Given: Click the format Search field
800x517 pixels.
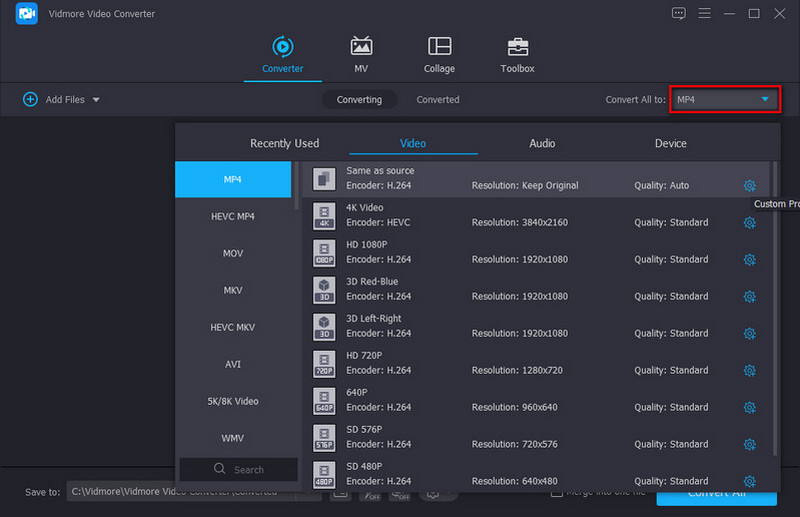Looking at the screenshot, I should point(238,470).
